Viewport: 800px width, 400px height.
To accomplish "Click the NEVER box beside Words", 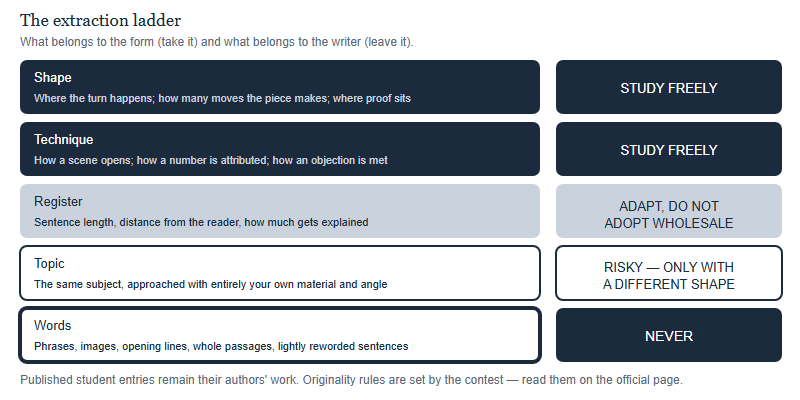I will pyautogui.click(x=668, y=335).
